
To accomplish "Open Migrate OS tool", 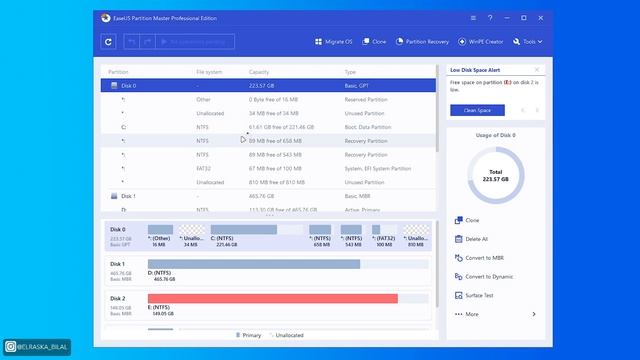I will coord(333,42).
